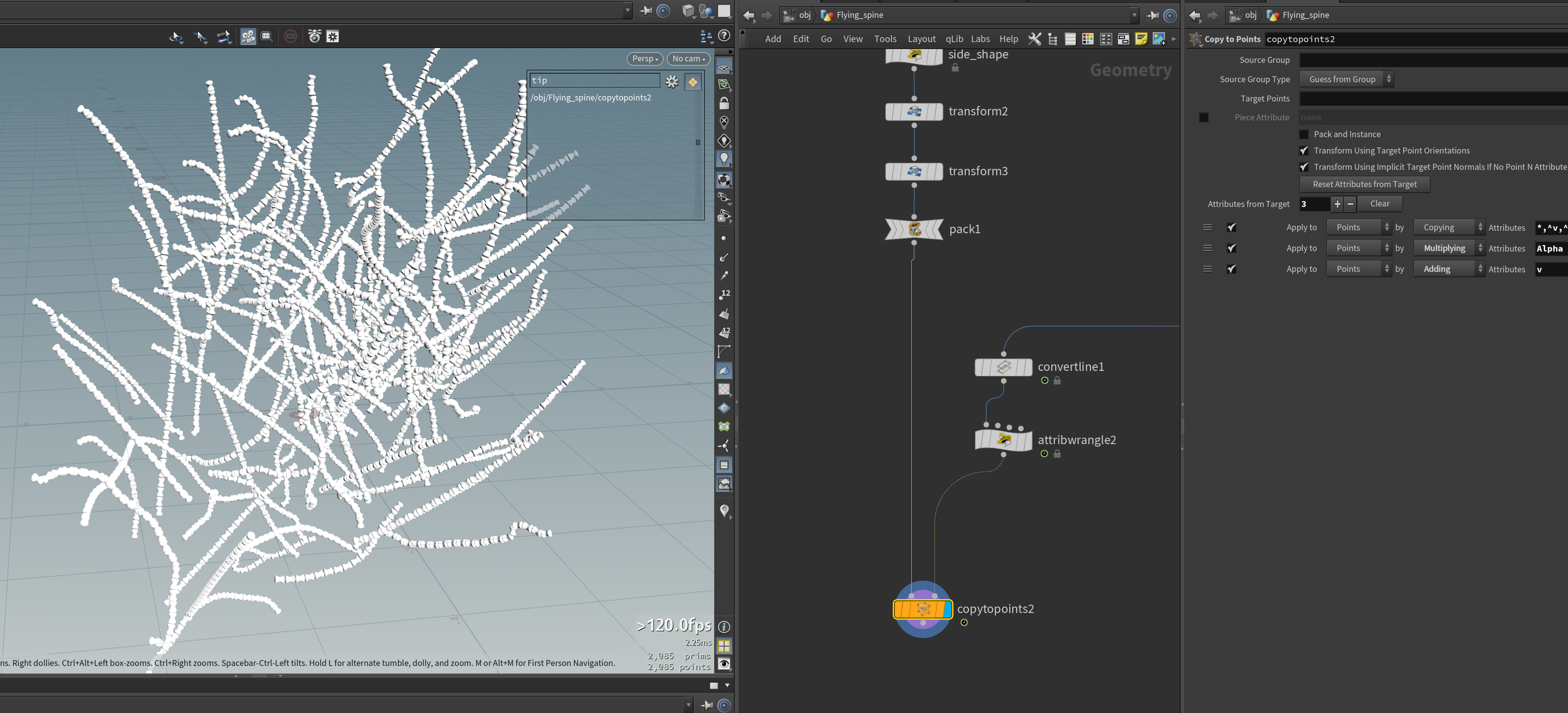Click Reset Attributes from Target button

(1364, 184)
